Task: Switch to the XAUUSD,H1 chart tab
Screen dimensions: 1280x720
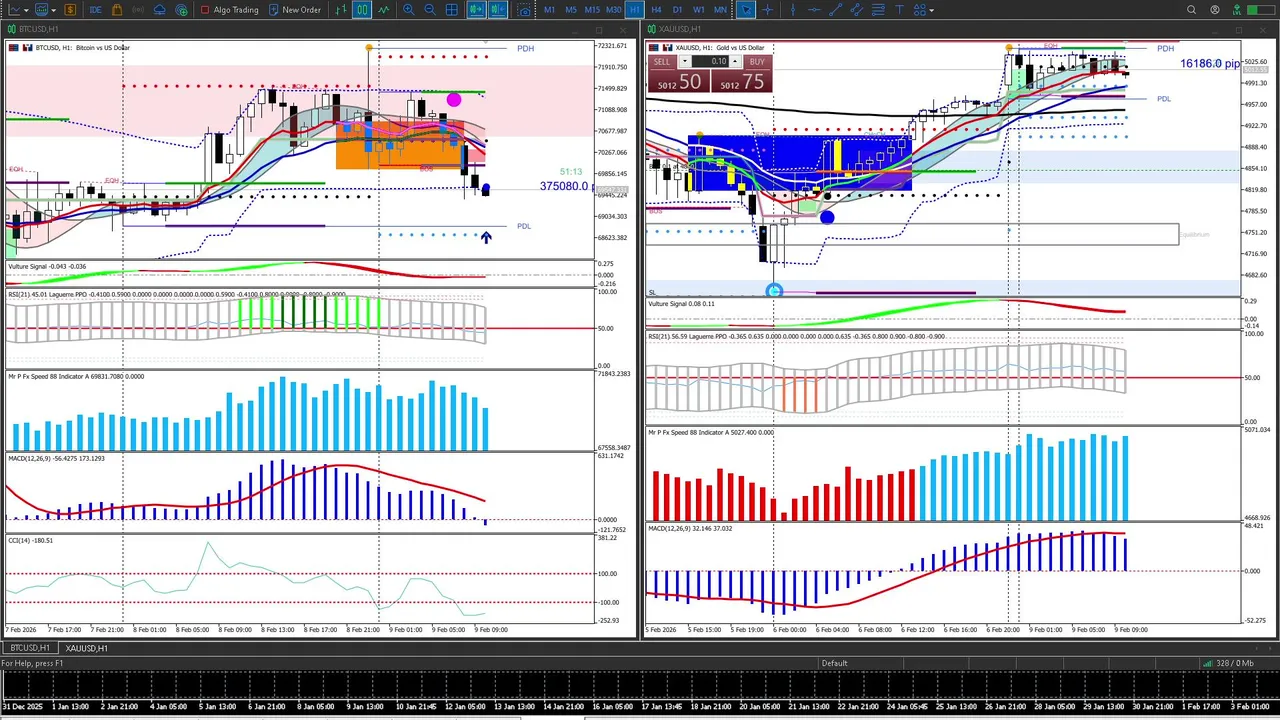Action: (x=87, y=648)
